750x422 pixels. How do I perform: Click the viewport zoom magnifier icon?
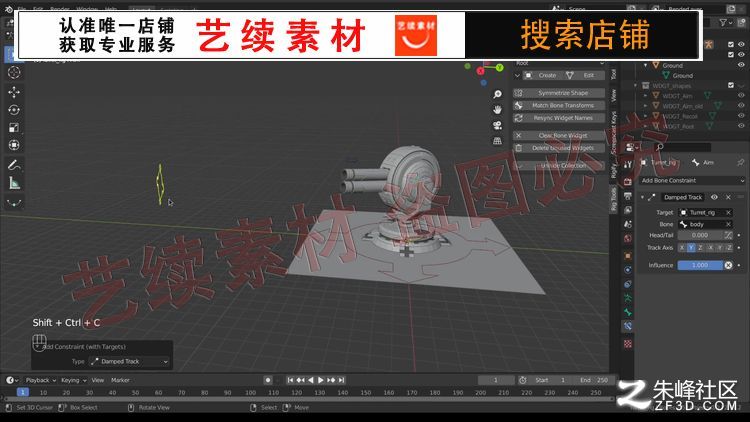(497, 94)
